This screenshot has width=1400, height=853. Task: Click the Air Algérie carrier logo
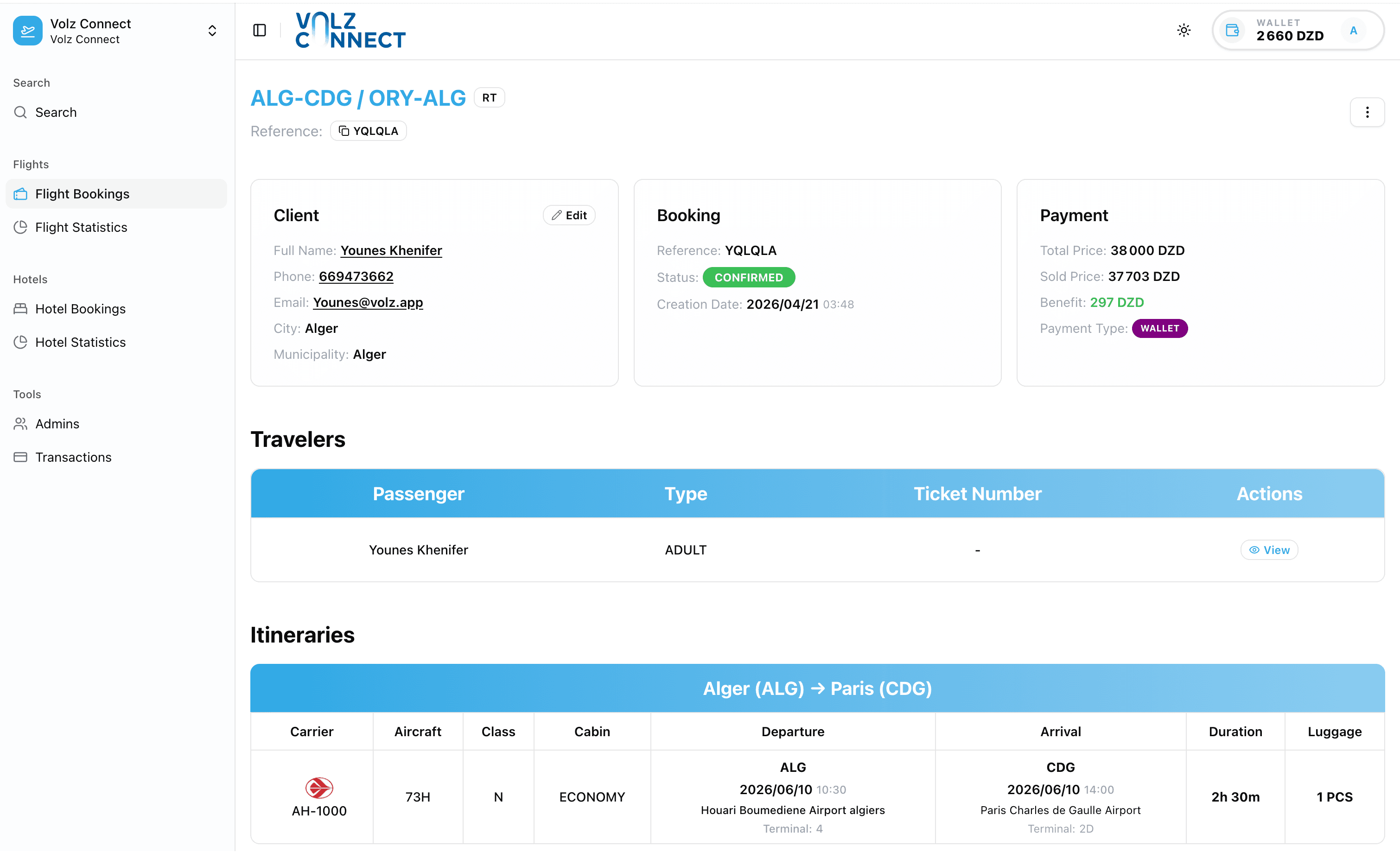click(319, 788)
